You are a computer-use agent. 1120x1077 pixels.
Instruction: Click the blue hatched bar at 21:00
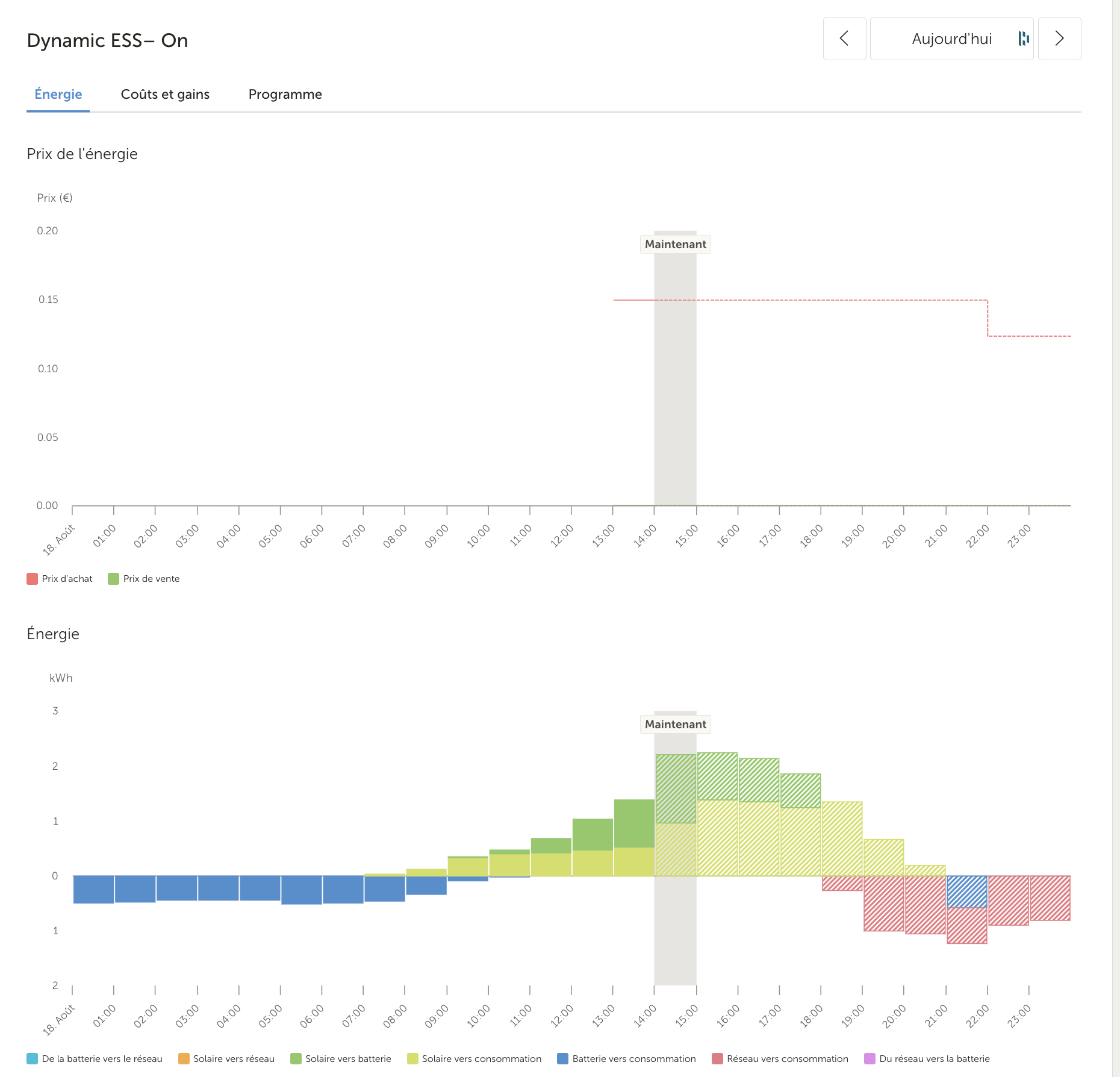(966, 891)
